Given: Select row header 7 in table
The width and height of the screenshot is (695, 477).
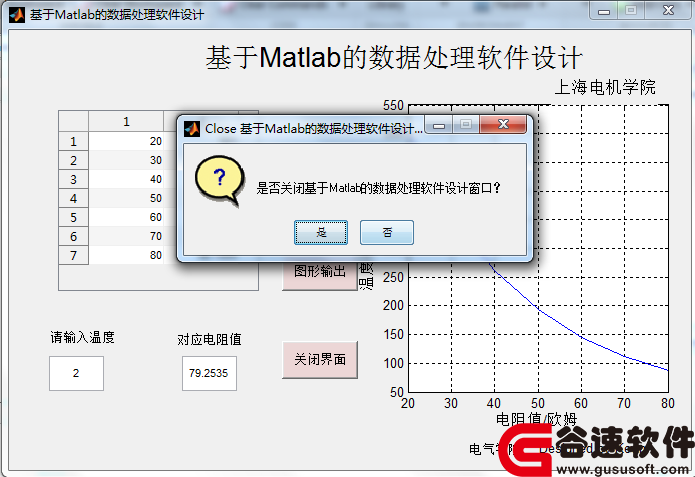Looking at the screenshot, I should (x=74, y=255).
